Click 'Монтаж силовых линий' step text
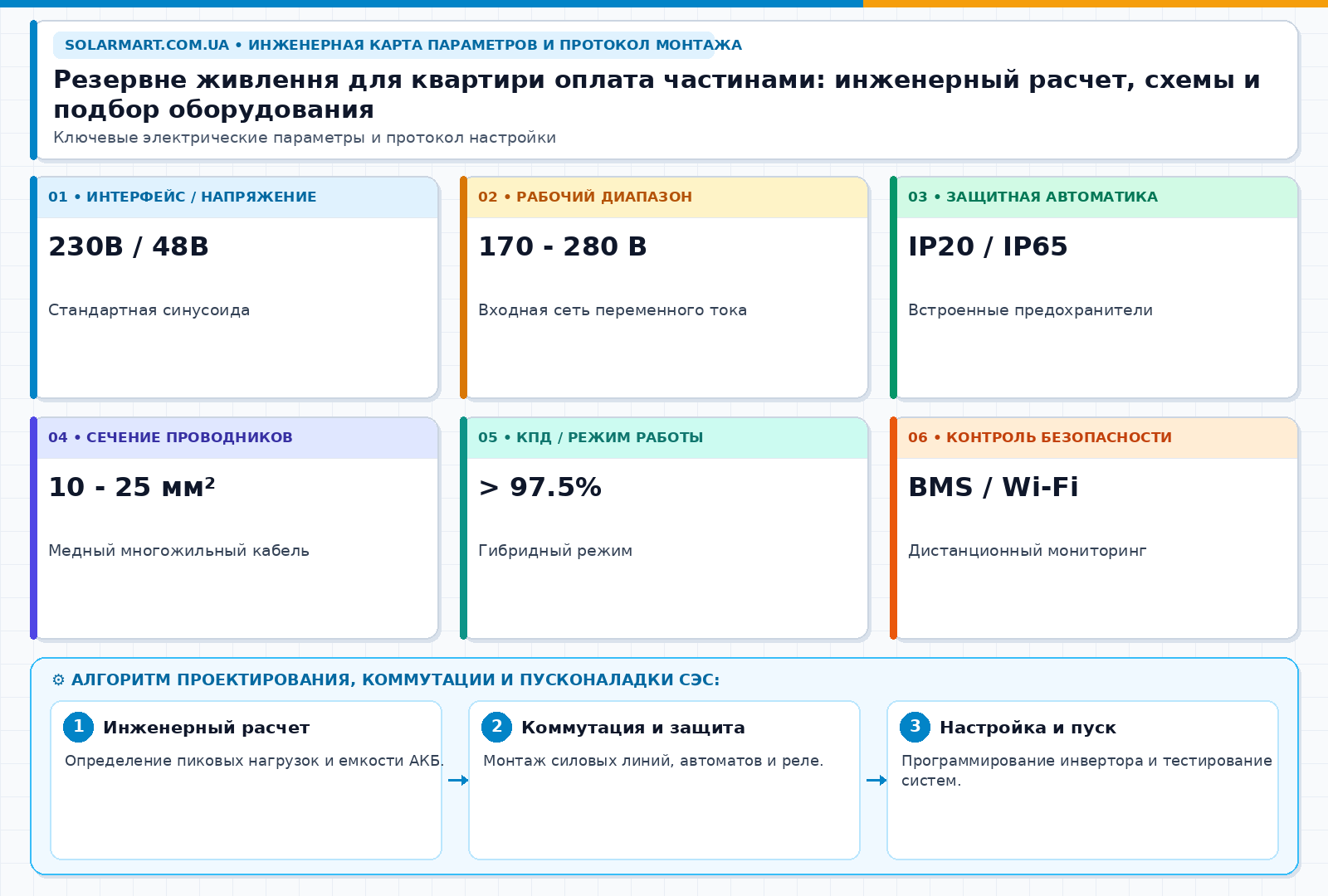This screenshot has width=1328, height=896. click(653, 761)
